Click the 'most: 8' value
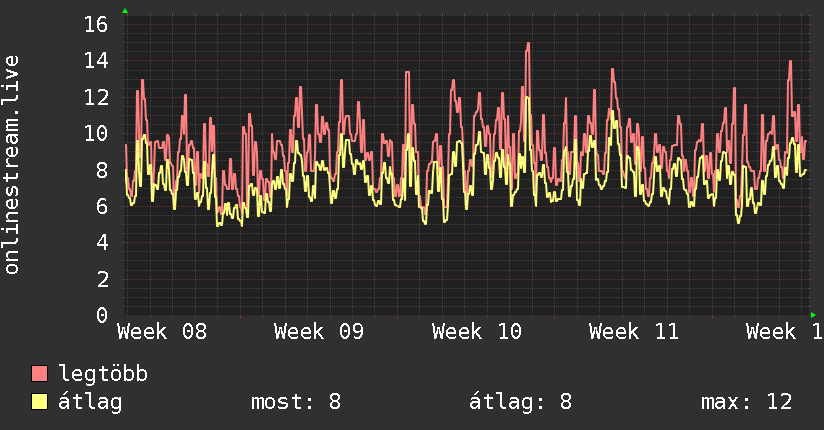This screenshot has width=824, height=430. click(x=296, y=402)
